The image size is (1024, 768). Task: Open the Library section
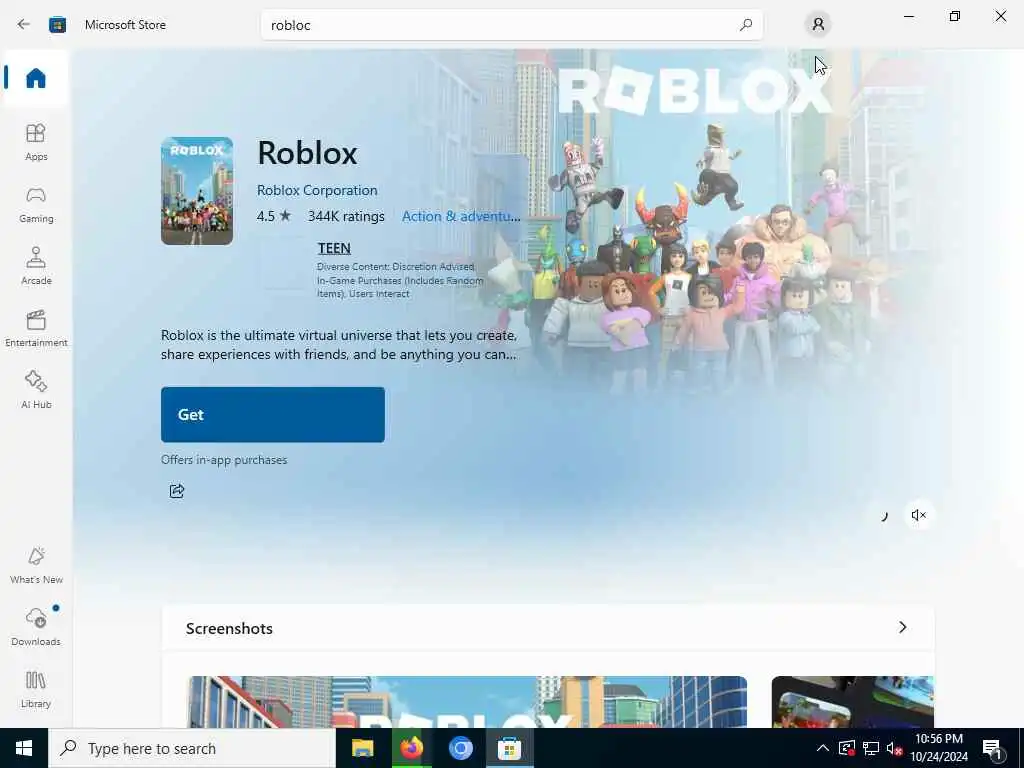pos(36,689)
